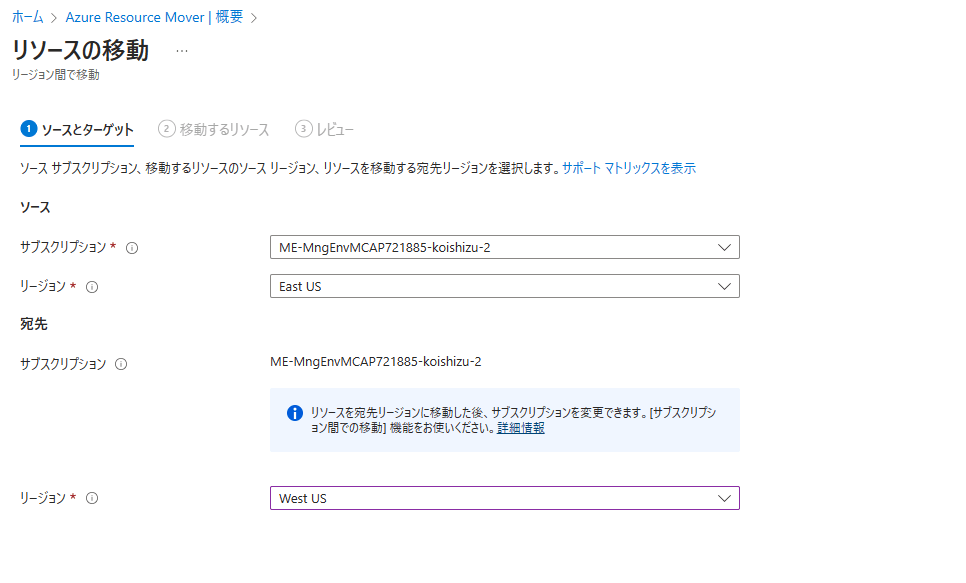Select the ソースとターゲット tab
This screenshot has width=966, height=583.
click(77, 129)
